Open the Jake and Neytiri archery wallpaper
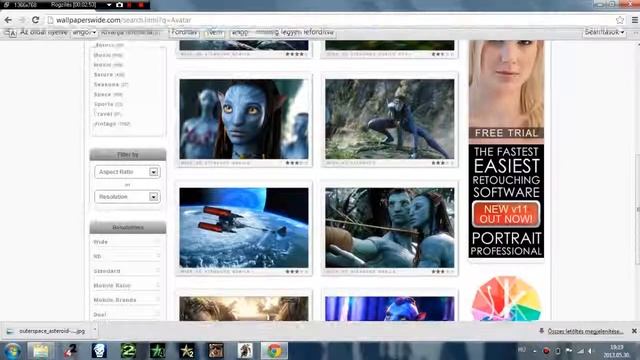The height and width of the screenshot is (360, 640). tap(389, 228)
